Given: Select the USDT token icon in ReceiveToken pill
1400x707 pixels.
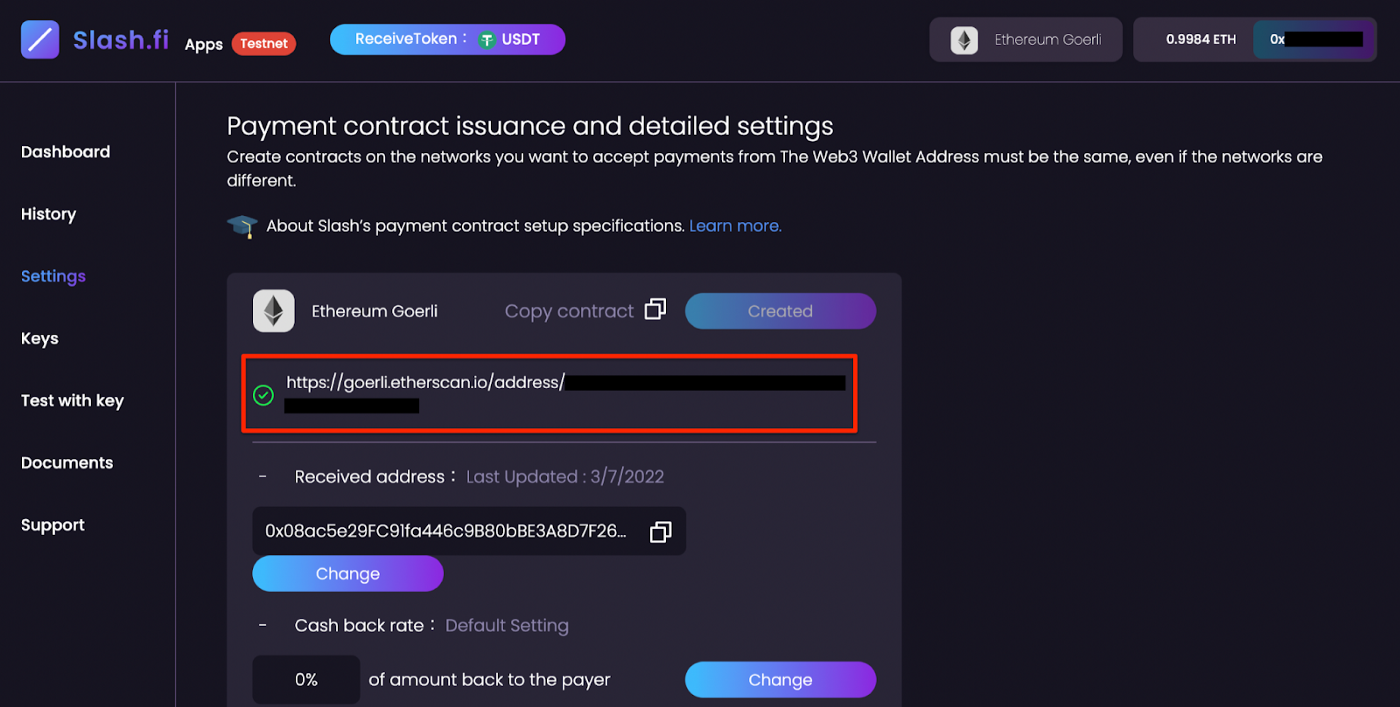Looking at the screenshot, I should point(487,40).
